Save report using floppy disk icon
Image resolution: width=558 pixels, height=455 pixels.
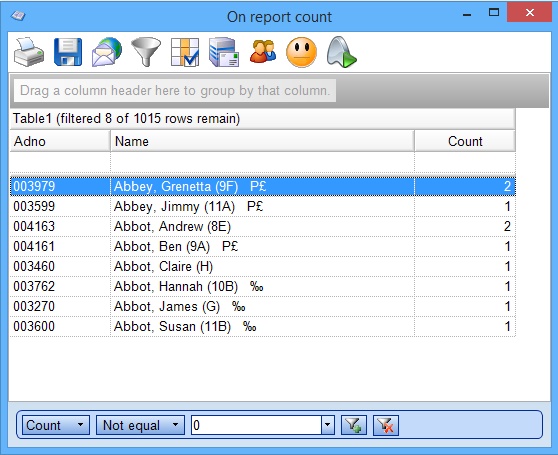pyautogui.click(x=68, y=52)
